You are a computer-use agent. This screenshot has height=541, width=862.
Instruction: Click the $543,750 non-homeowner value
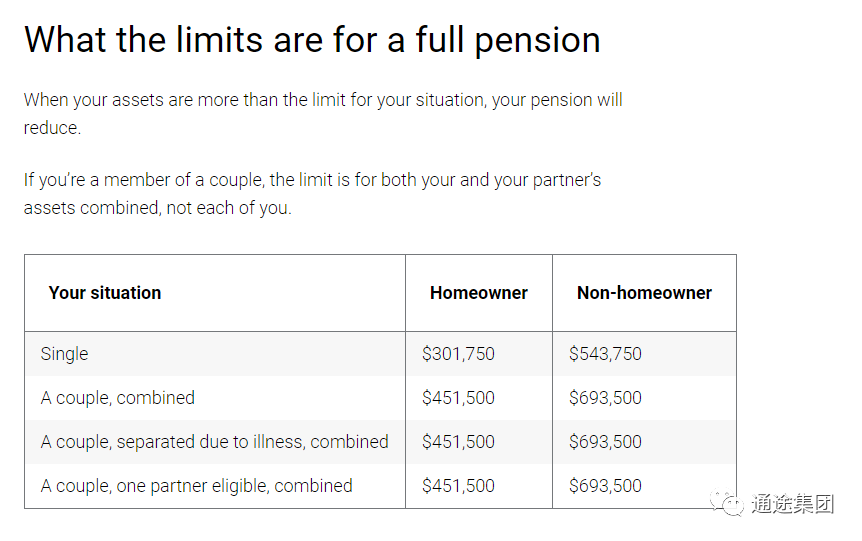605,354
